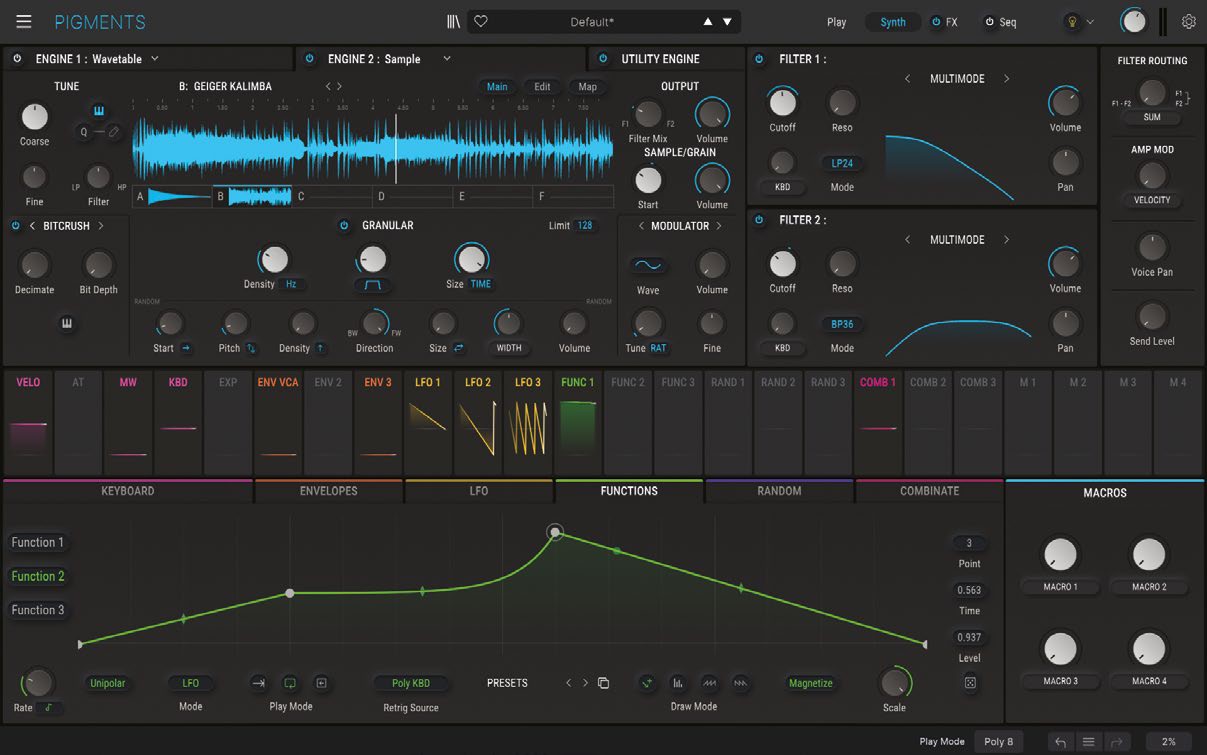Open the history list icon in status bar
Viewport: 1207px width, 755px height.
coord(1089,742)
